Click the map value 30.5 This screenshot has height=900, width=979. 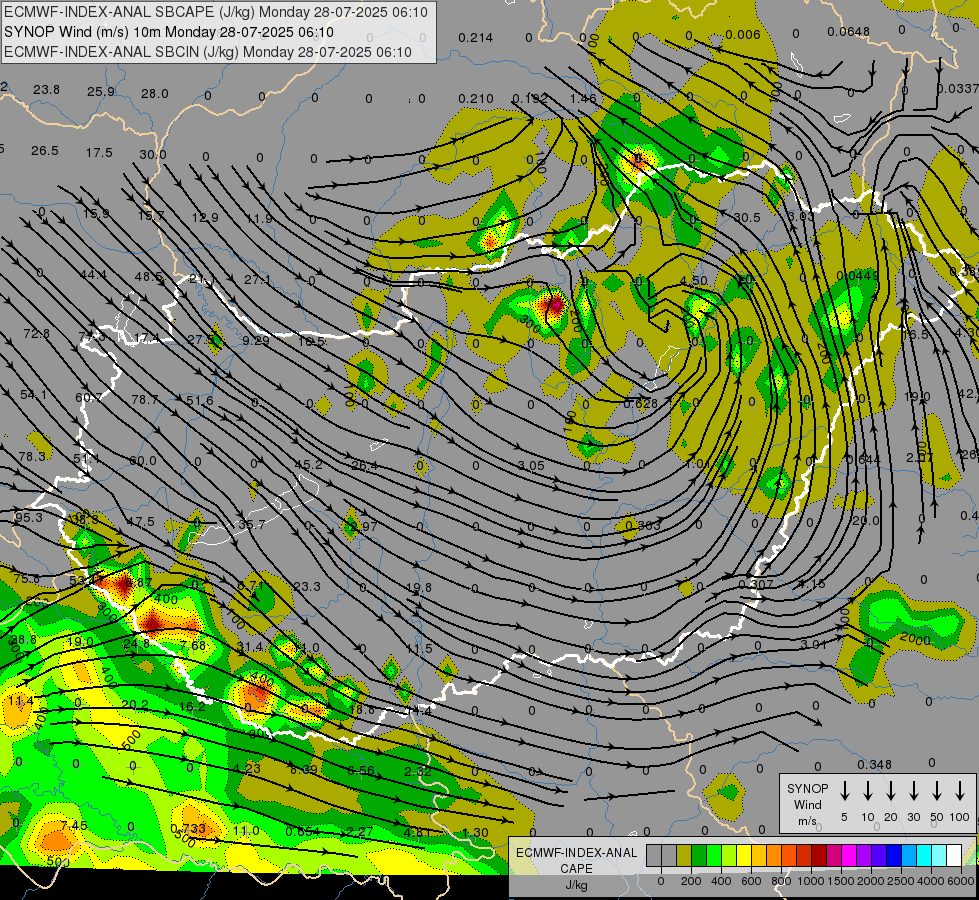point(747,217)
